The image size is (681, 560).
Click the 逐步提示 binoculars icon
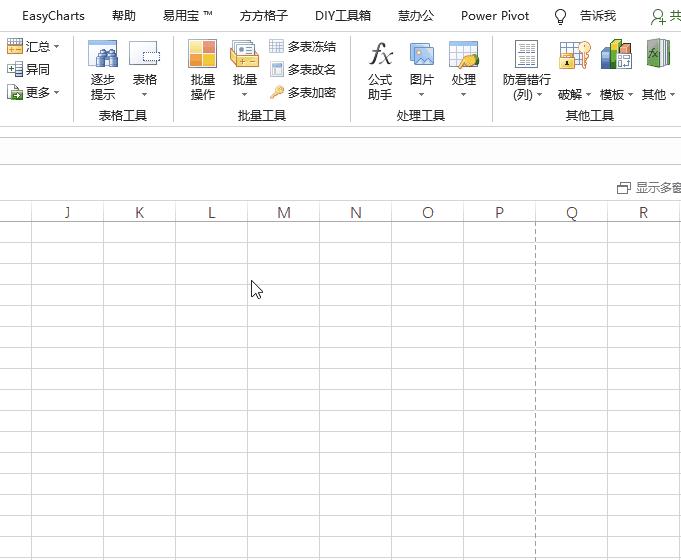coord(103,53)
